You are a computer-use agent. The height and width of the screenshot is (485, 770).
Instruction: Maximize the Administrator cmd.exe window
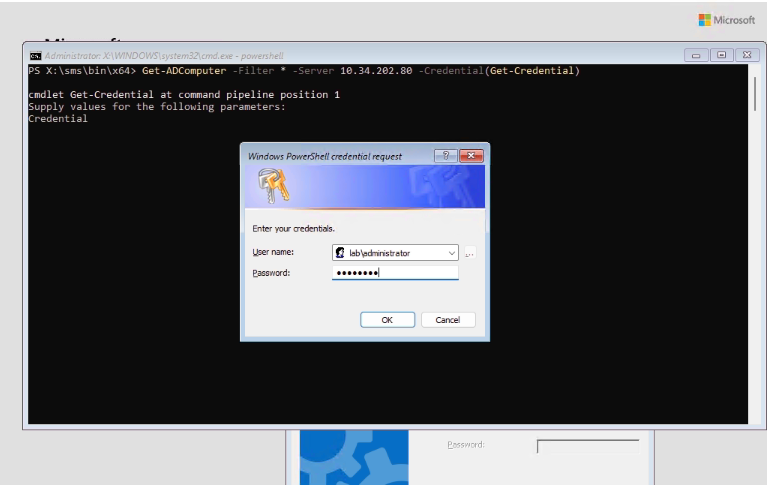point(721,55)
